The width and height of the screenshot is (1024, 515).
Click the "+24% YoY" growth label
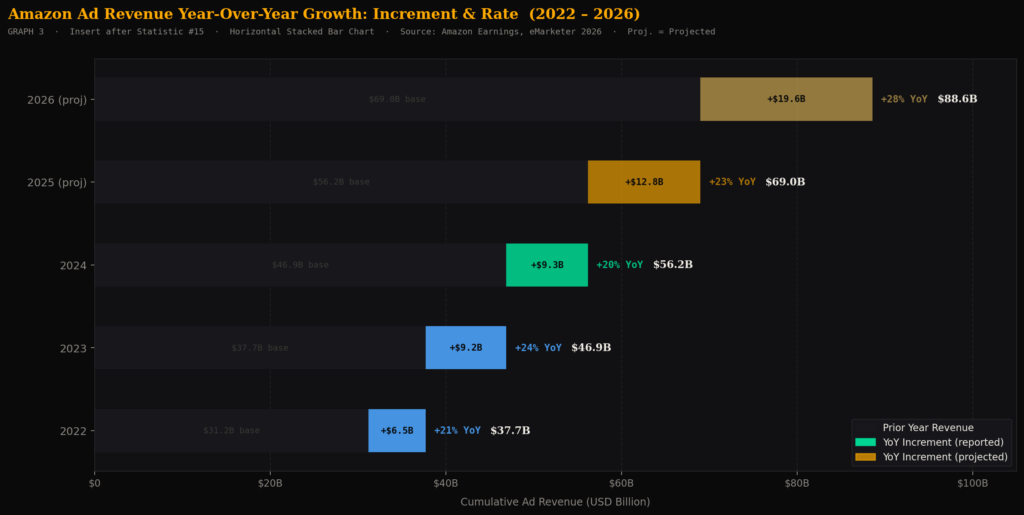(538, 348)
